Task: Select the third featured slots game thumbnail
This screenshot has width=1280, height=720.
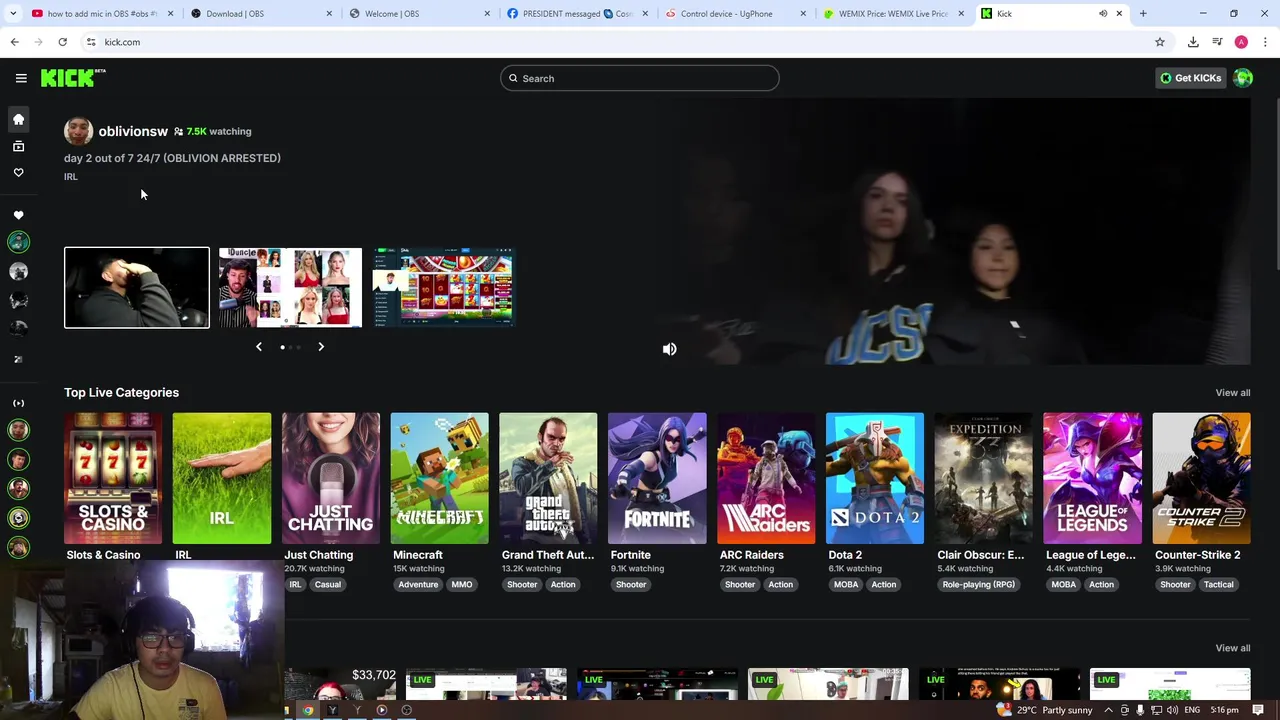Action: tap(444, 288)
